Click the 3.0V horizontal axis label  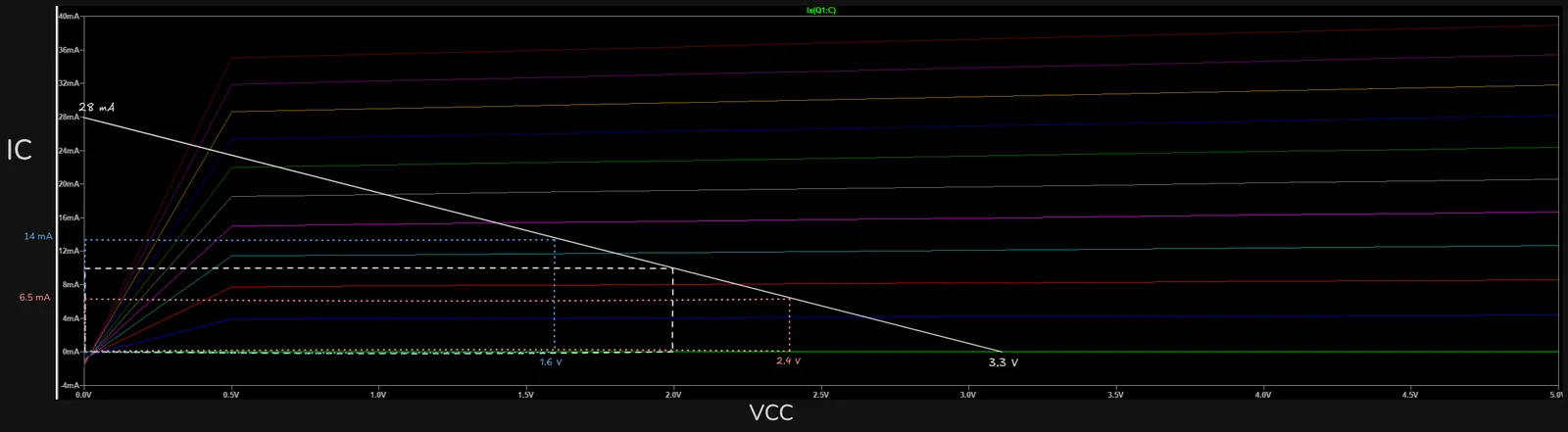[x=968, y=396]
